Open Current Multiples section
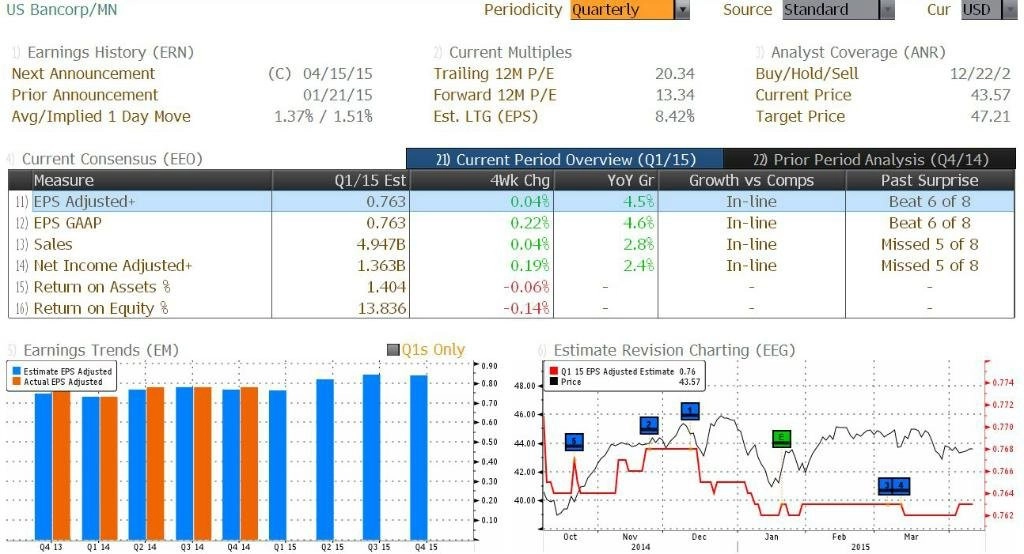Image resolution: width=1024 pixels, height=554 pixels. click(x=510, y=52)
